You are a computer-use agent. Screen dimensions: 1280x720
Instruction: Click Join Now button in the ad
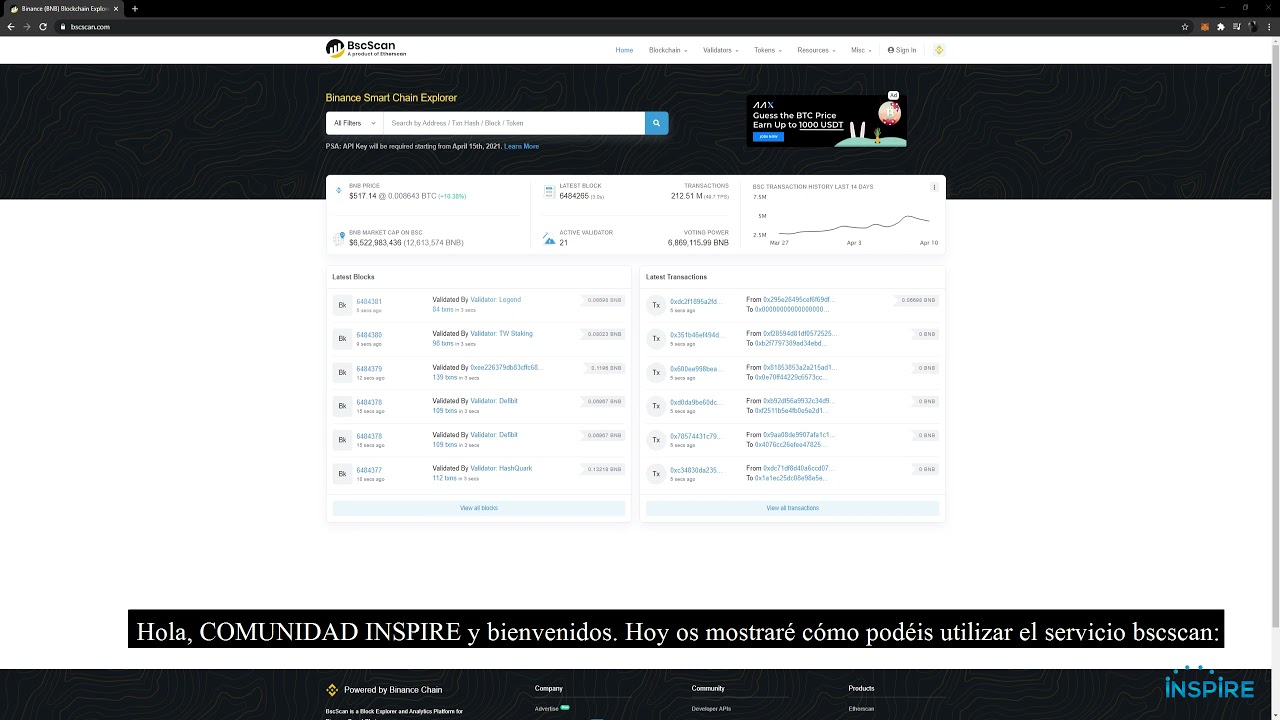pos(768,137)
